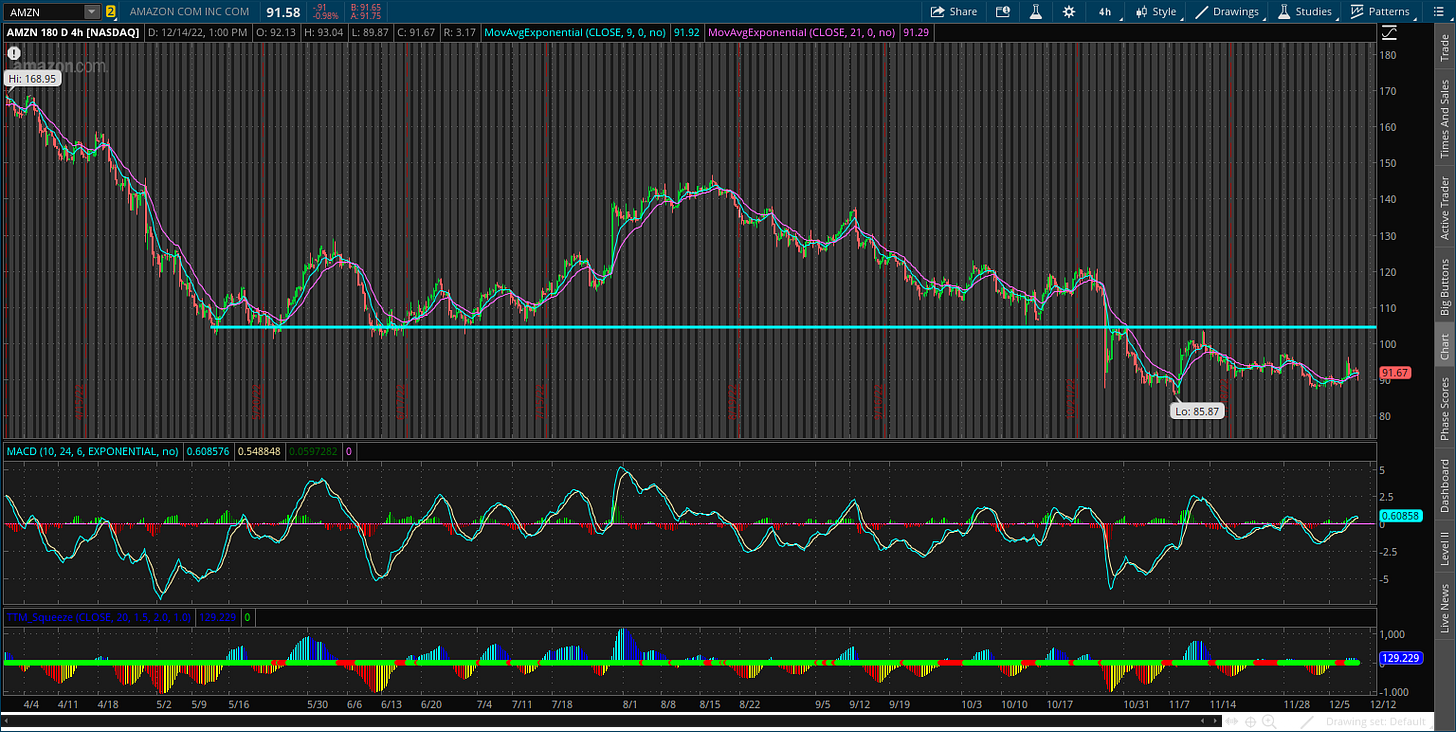Open the Big Buttons sidebar tab
Image resolution: width=1456 pixels, height=732 pixels.
pos(1445,287)
